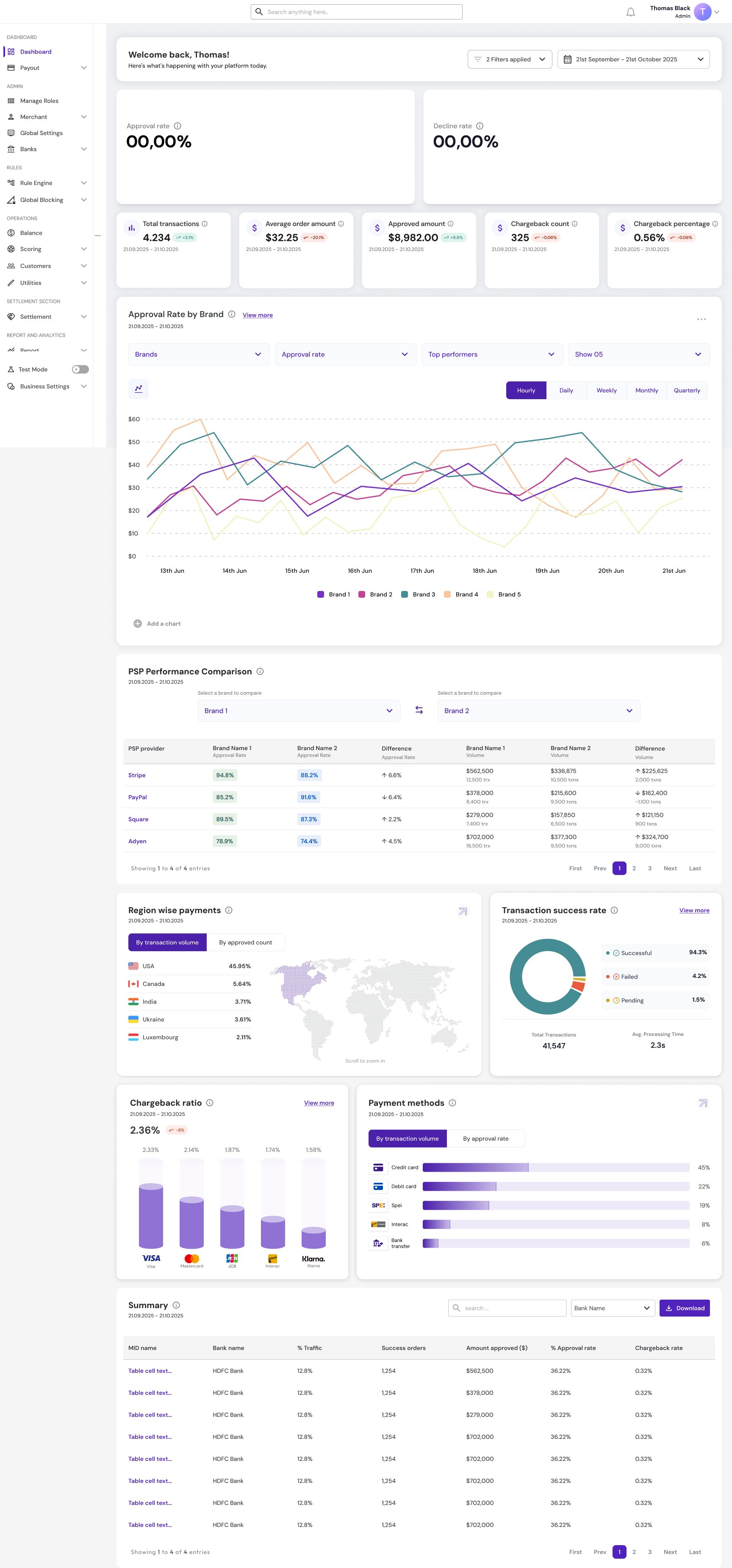Open the Bank Name dropdown in Summary
The width and height of the screenshot is (732, 1568).
point(613,1308)
